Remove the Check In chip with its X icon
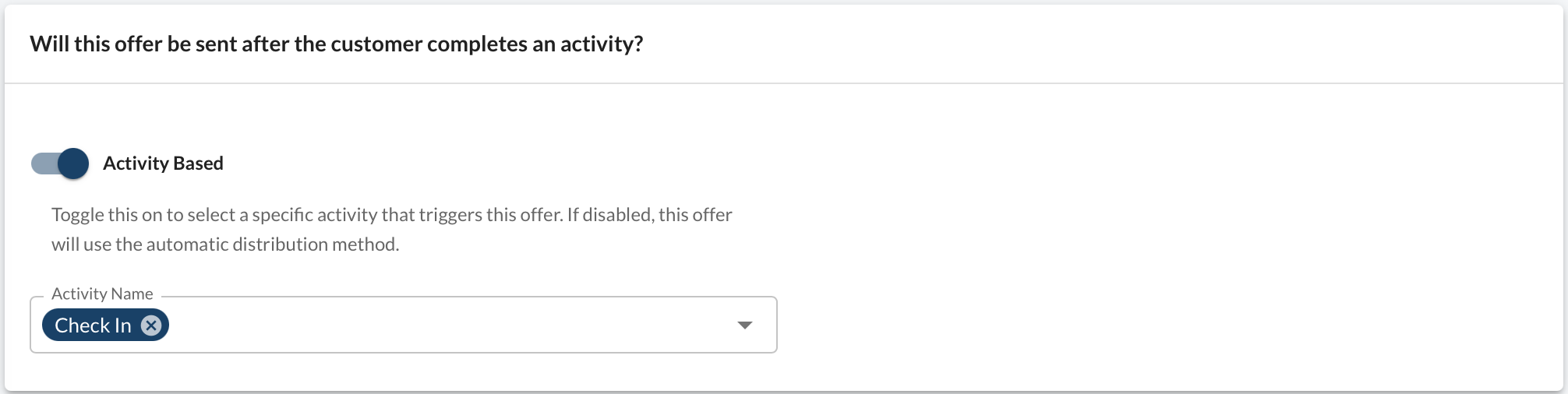Screen dimensions: 1568x394 pyautogui.click(x=151, y=325)
